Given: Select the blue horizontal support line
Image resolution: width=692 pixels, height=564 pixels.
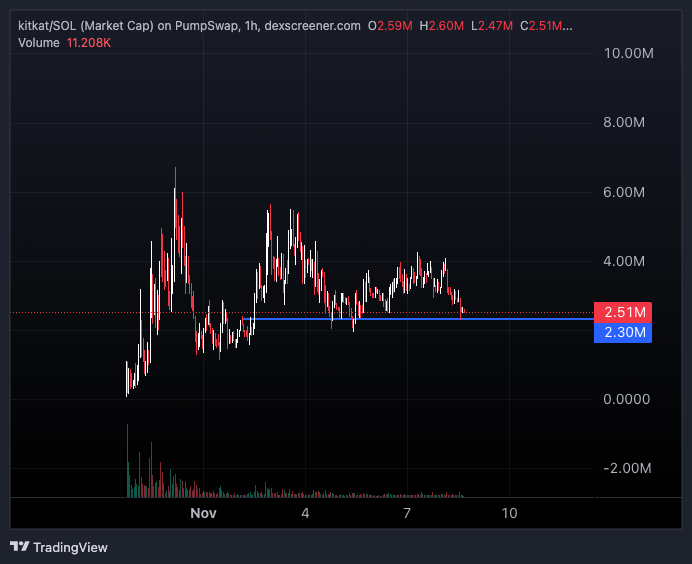Looking at the screenshot, I should point(418,319).
